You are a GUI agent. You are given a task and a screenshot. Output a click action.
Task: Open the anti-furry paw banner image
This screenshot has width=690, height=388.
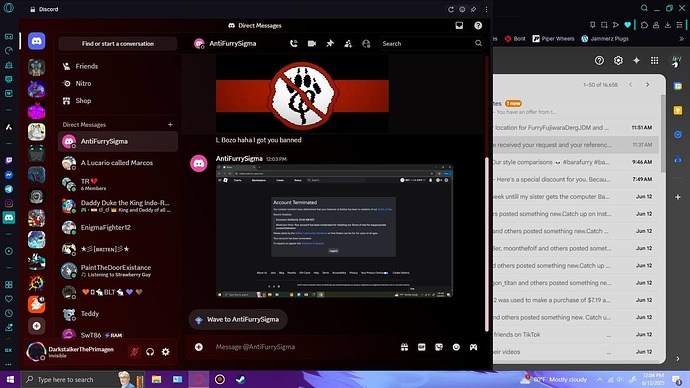(x=302, y=93)
